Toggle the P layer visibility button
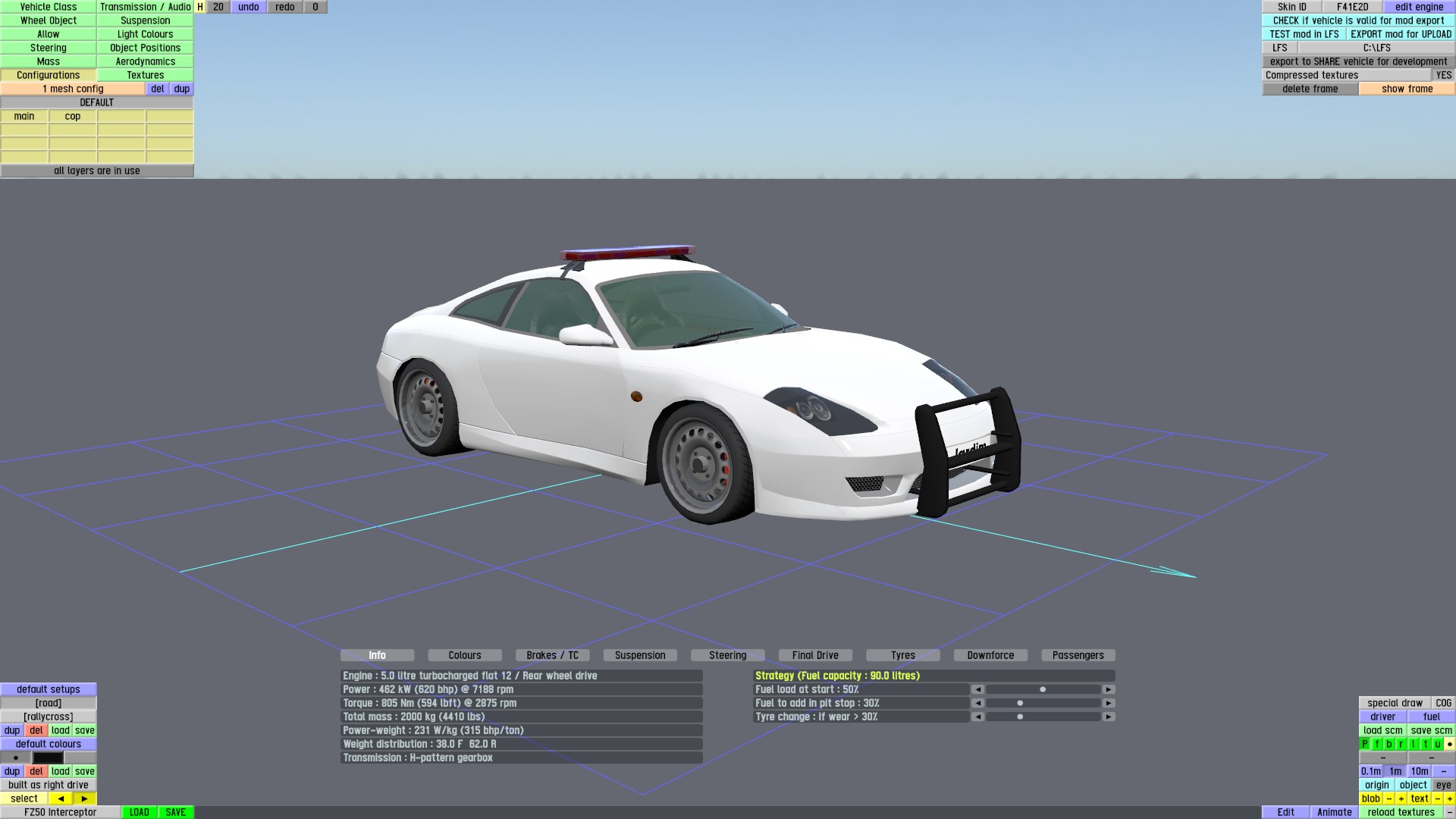This screenshot has height=819, width=1456. (x=1365, y=744)
